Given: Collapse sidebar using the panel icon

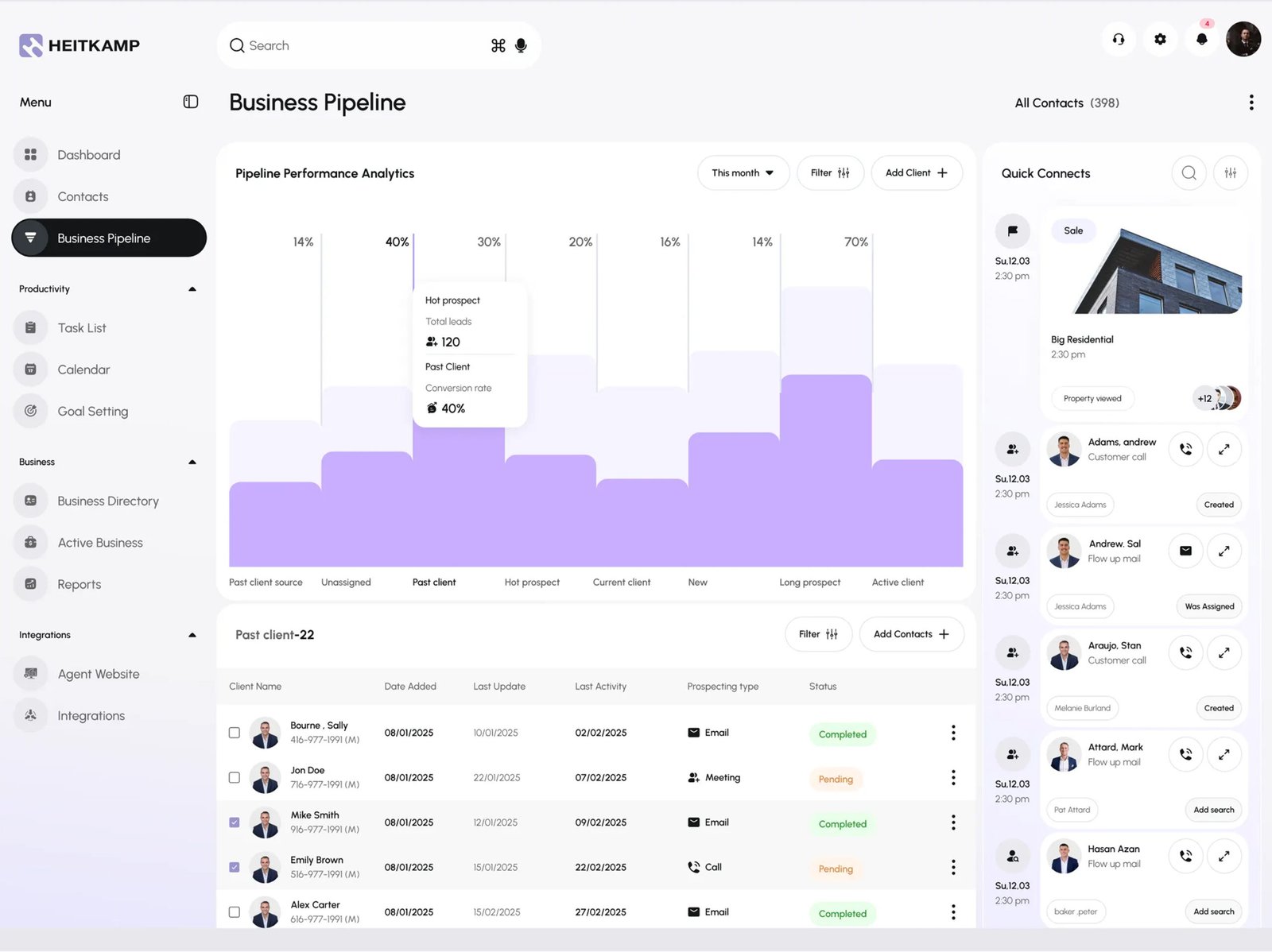Looking at the screenshot, I should [x=191, y=102].
